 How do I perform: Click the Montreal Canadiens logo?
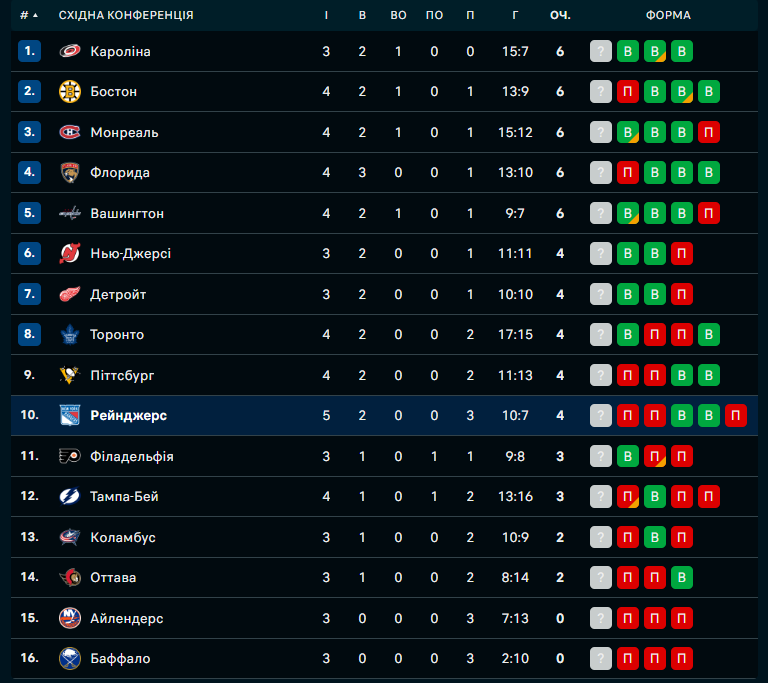tap(69, 132)
